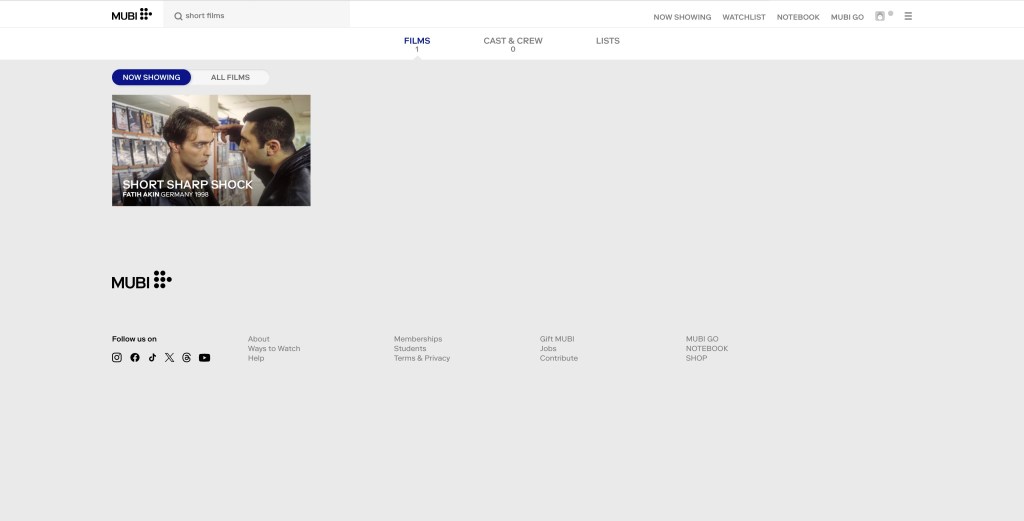Open MUBI's Facebook page

click(x=135, y=357)
